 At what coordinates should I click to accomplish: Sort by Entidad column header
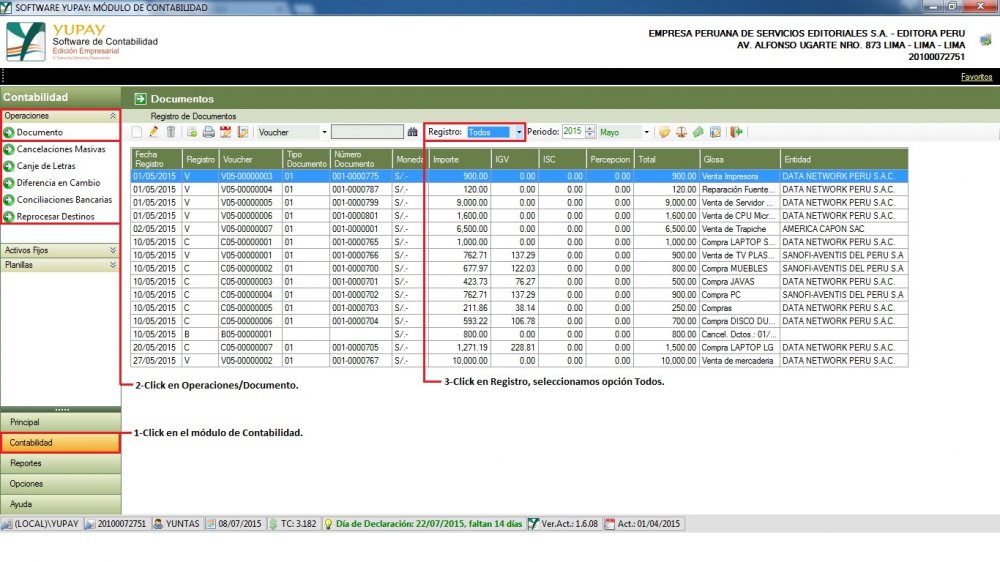(844, 159)
